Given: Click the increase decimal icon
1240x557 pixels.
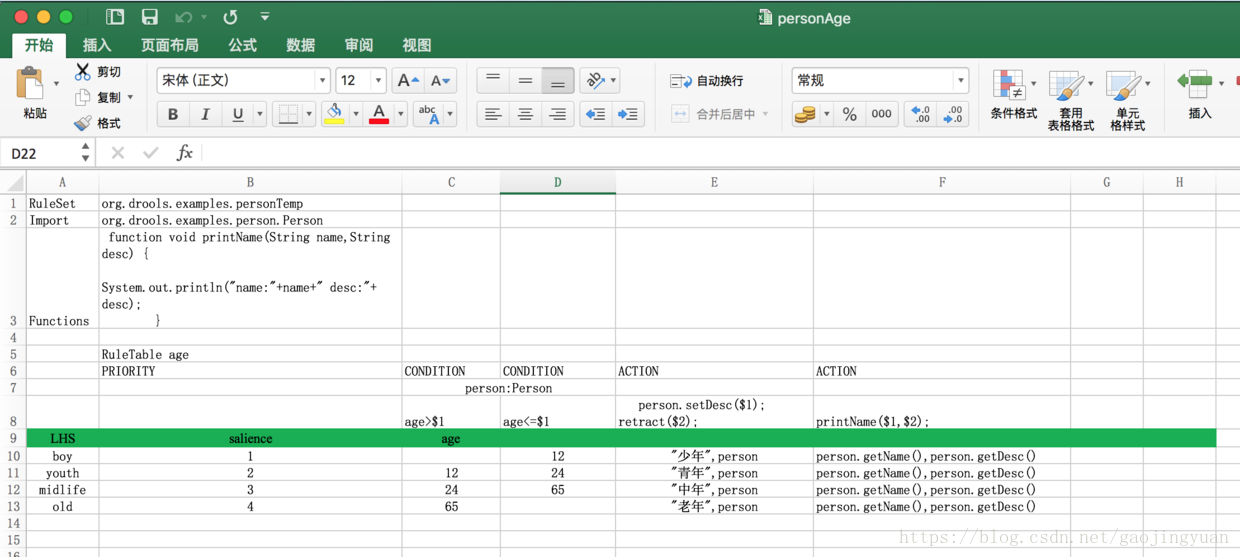Looking at the screenshot, I should [x=920, y=114].
